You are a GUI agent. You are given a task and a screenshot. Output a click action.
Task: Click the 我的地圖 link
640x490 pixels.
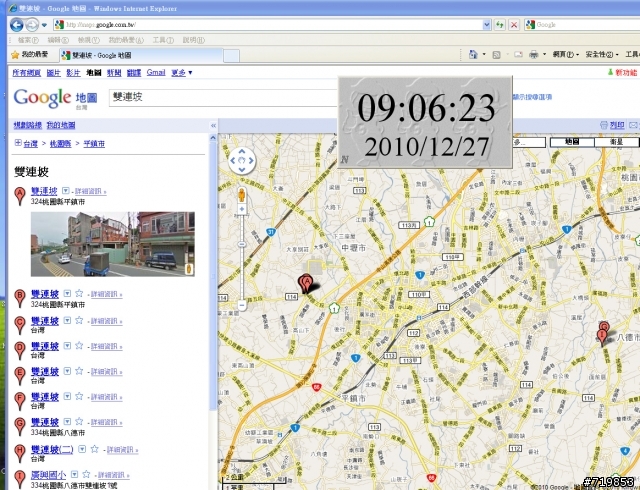61,125
